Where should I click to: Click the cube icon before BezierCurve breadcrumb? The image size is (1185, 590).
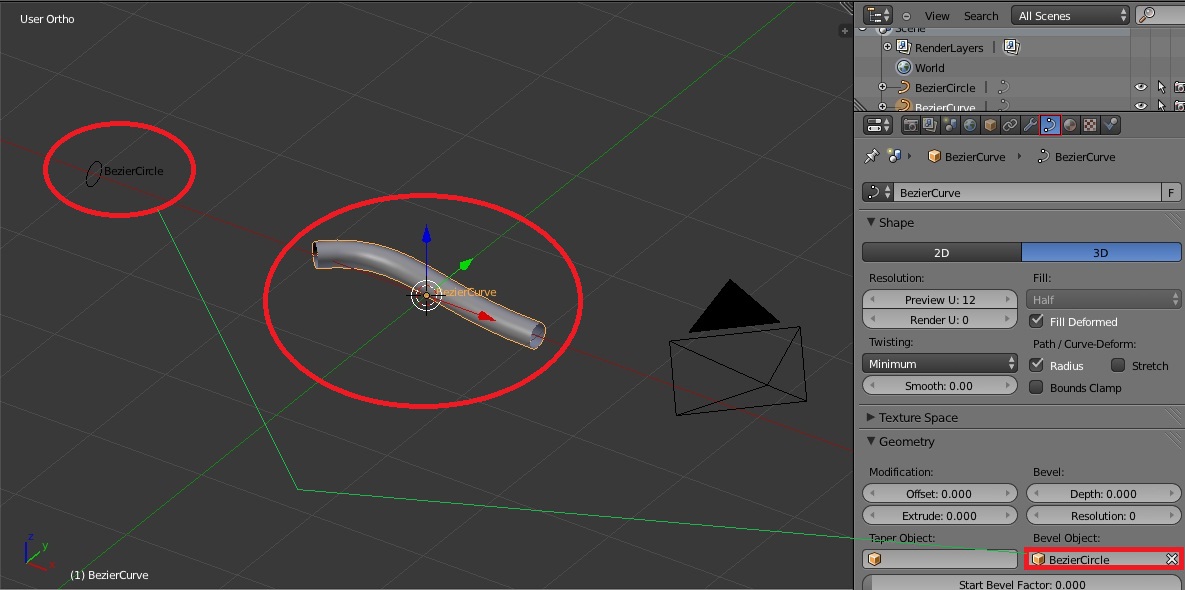pyautogui.click(x=934, y=157)
